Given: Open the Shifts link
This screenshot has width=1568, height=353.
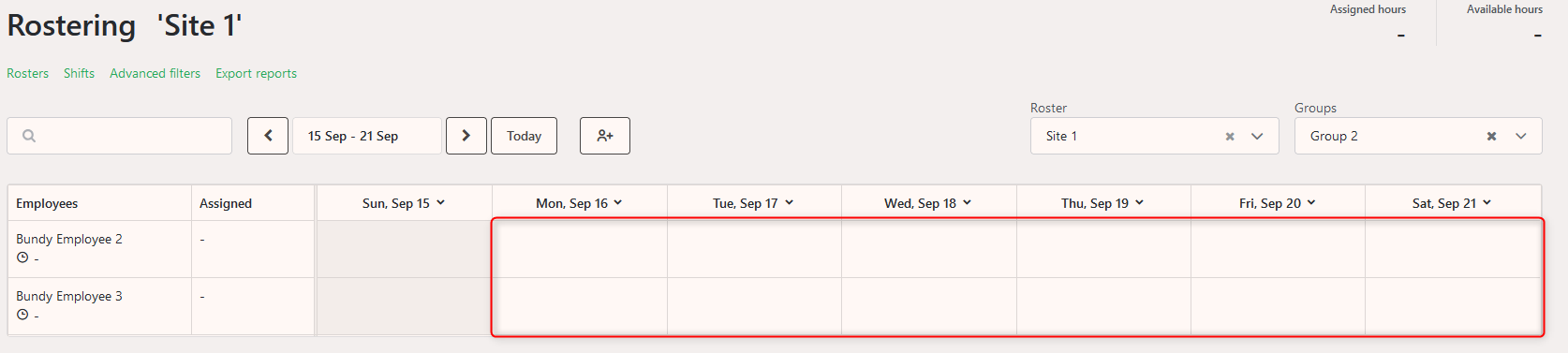Looking at the screenshot, I should point(79,73).
